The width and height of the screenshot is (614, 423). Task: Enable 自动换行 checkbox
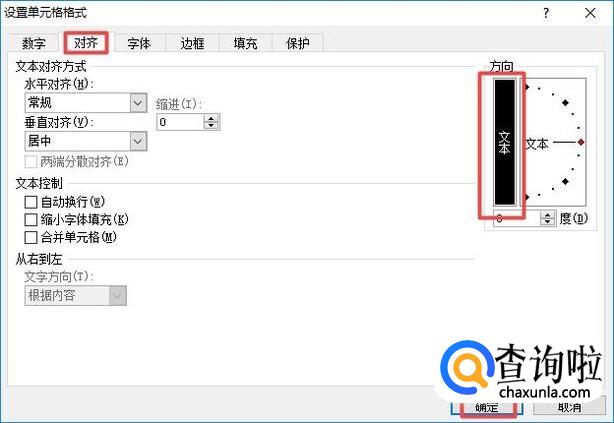(31, 202)
